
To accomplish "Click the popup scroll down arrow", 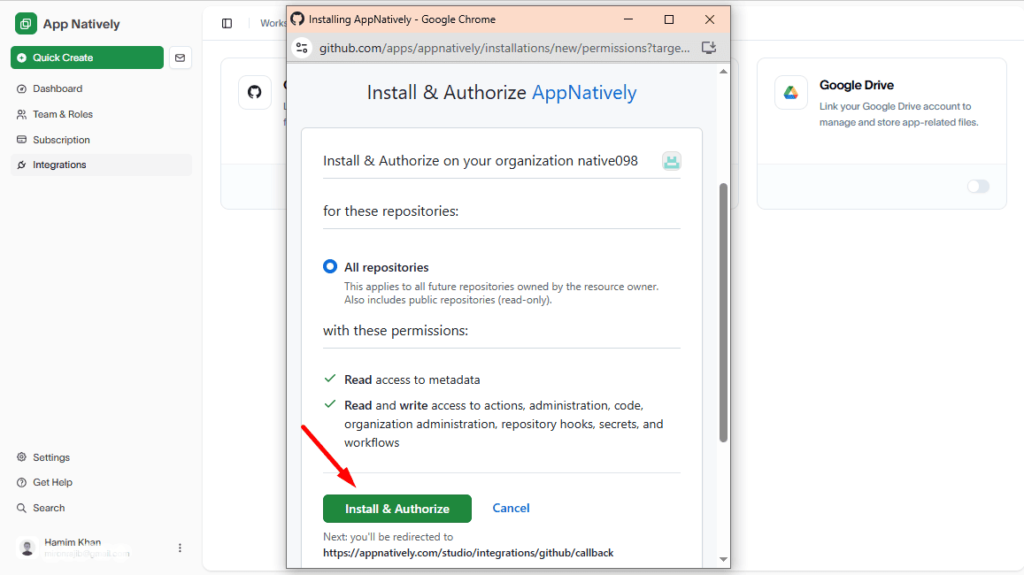I will (x=723, y=559).
